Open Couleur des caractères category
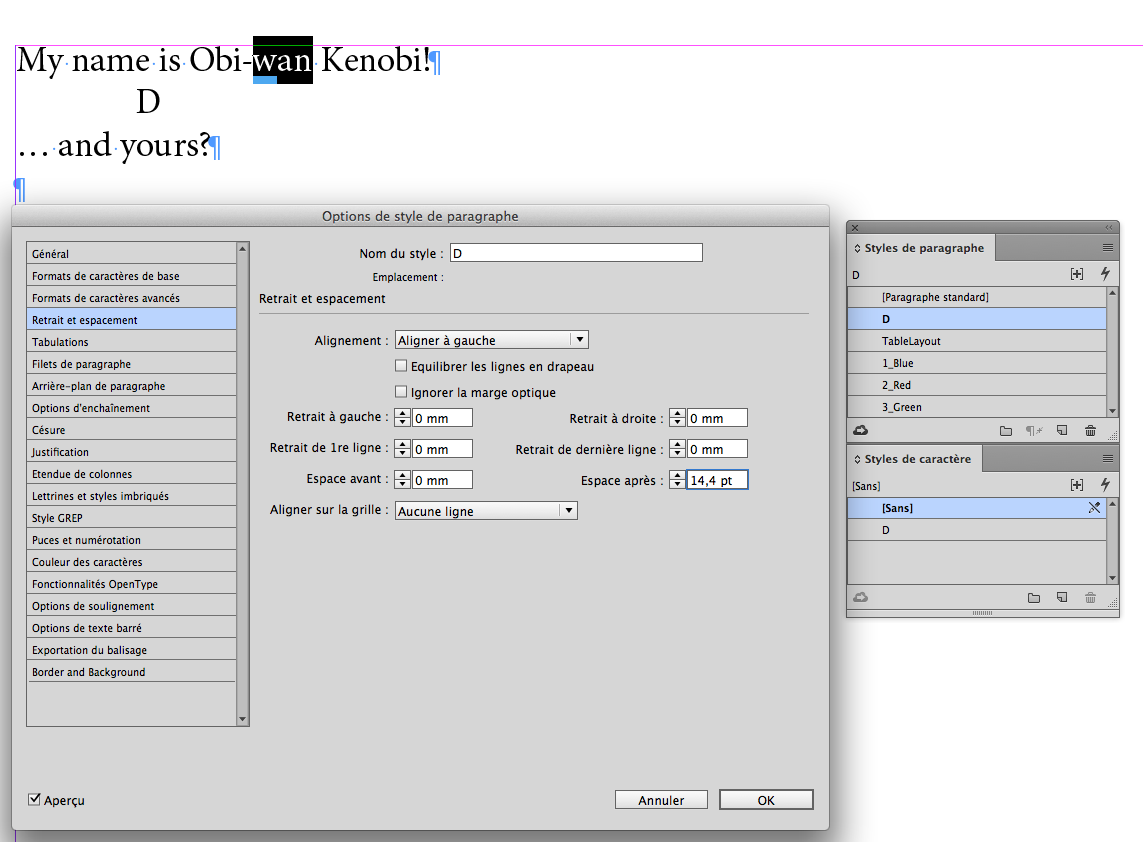1143x842 pixels. (131, 562)
